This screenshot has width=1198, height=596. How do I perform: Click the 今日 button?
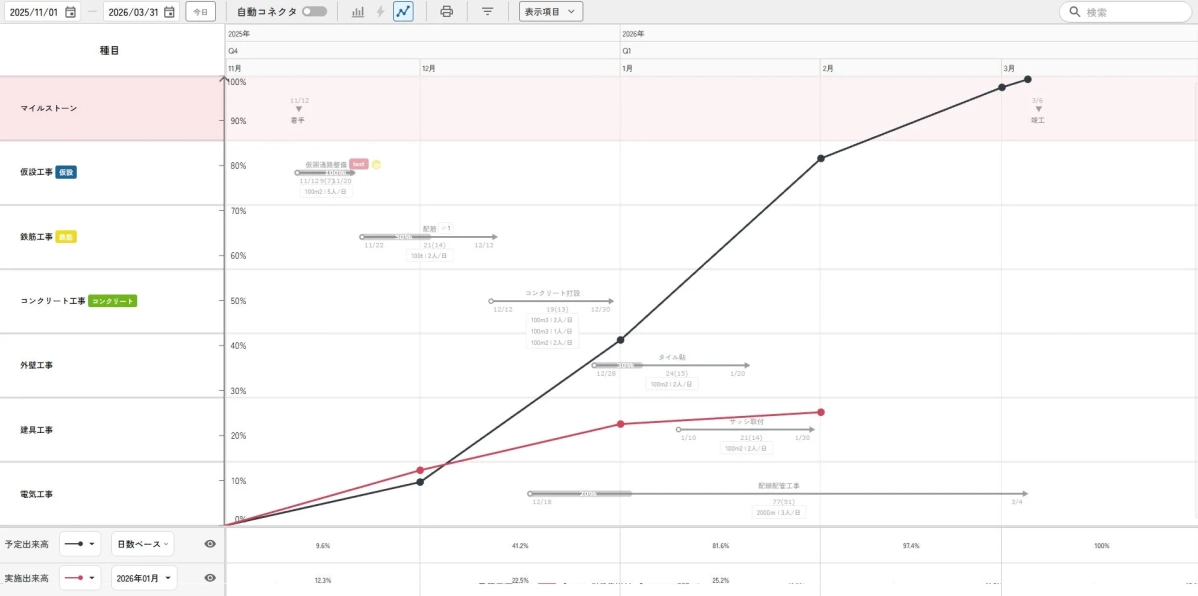[200, 12]
